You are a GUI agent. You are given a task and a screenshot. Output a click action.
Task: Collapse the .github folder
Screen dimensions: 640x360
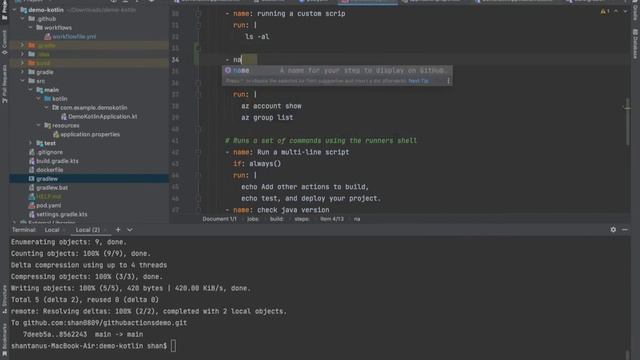point(23,19)
